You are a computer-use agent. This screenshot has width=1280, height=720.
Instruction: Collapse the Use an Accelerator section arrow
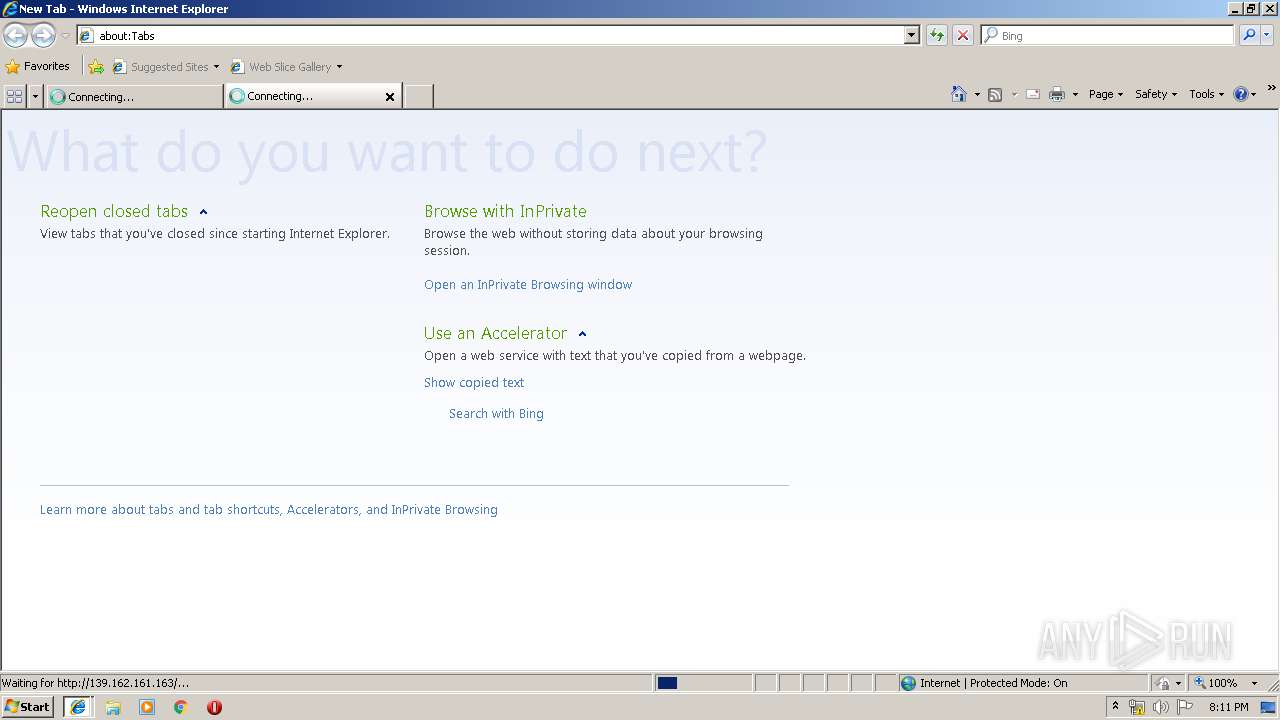click(582, 334)
